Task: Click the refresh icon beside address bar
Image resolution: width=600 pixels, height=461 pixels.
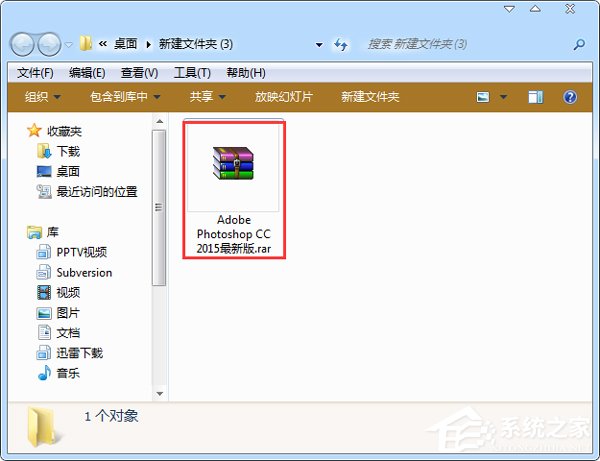Action: pyautogui.click(x=342, y=44)
